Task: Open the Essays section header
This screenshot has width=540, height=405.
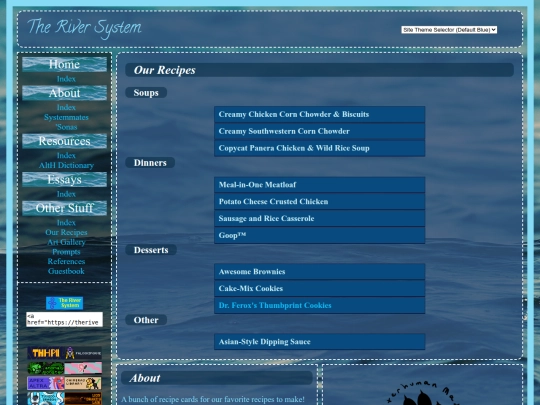Action: click(x=64, y=180)
